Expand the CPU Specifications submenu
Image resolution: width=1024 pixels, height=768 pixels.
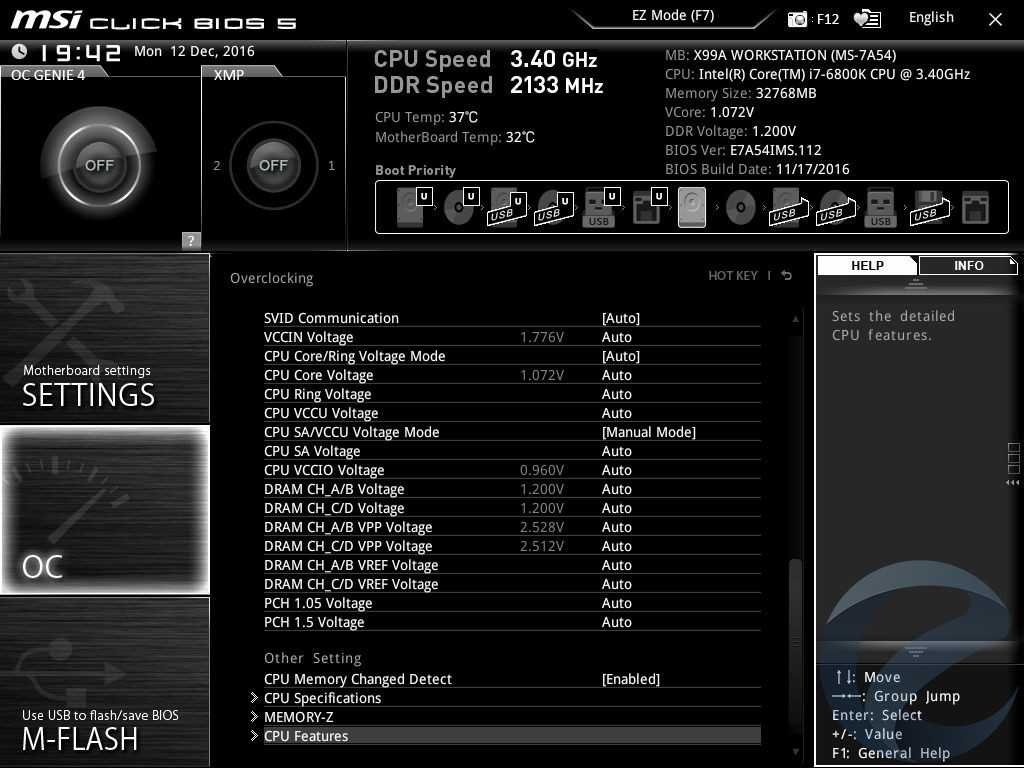pos(322,698)
